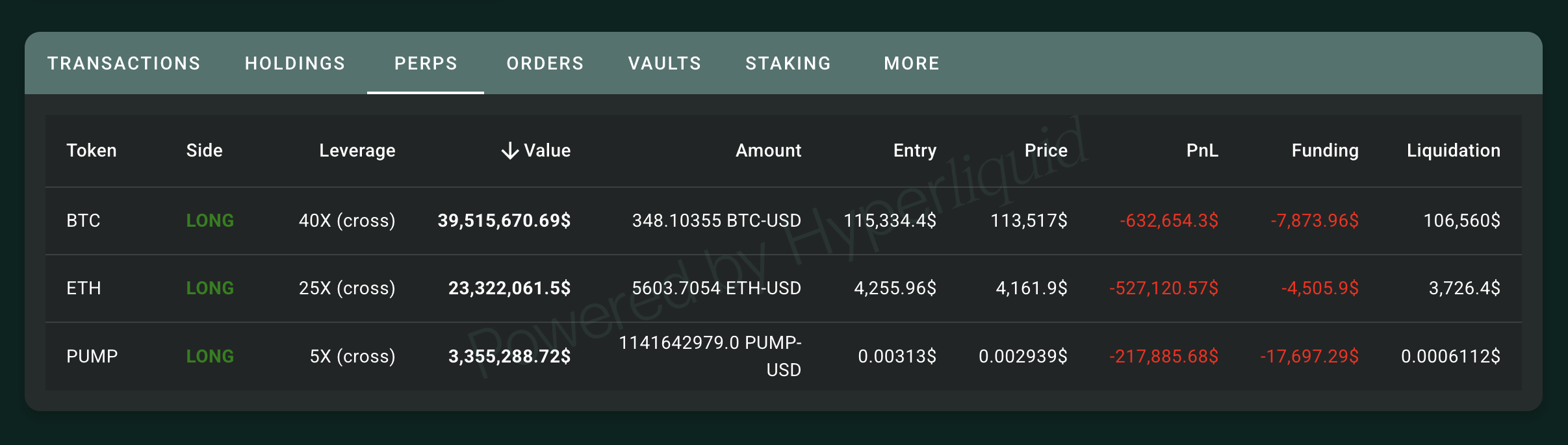Go to the Orders tab
Viewport: 1568px width, 445px height.
point(545,63)
